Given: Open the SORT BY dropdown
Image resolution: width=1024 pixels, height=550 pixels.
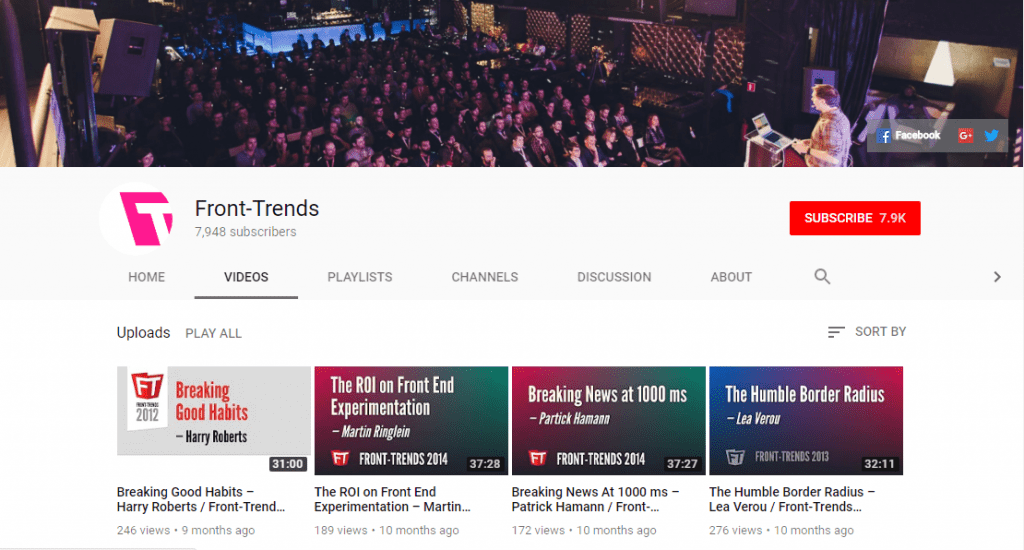Looking at the screenshot, I should (867, 332).
